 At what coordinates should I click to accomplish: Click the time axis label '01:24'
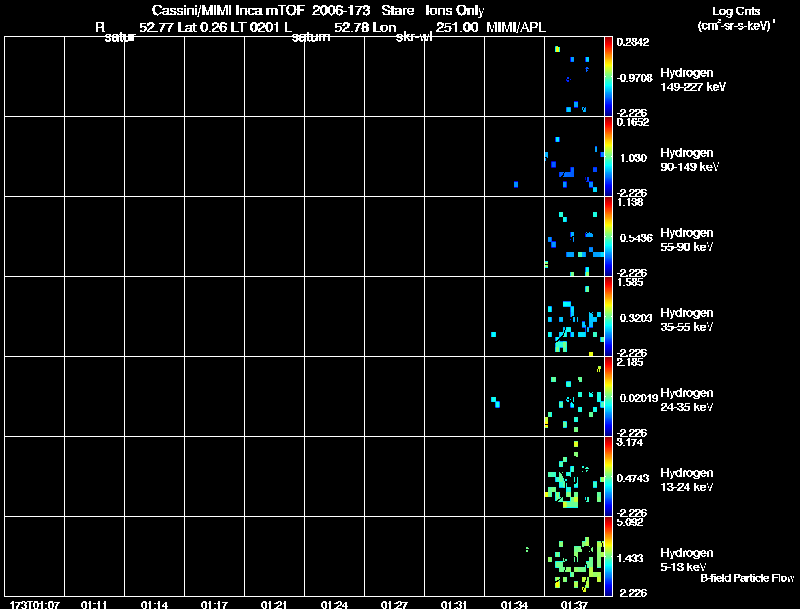pyautogui.click(x=334, y=604)
